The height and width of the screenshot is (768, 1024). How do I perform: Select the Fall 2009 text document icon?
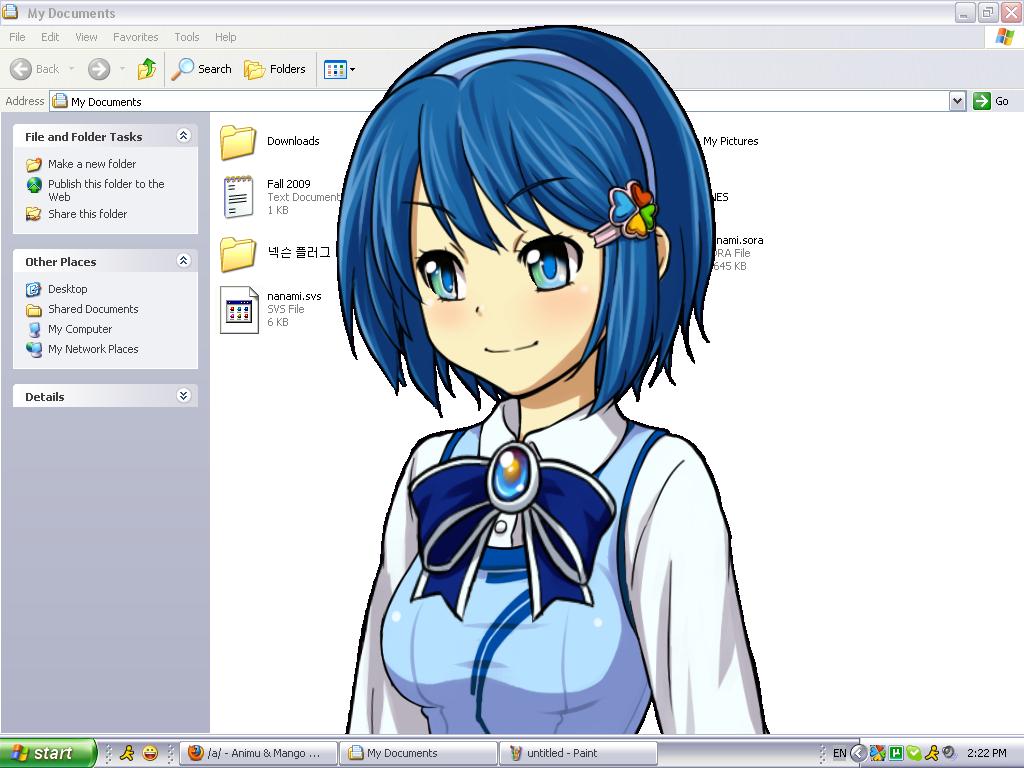pyautogui.click(x=238, y=197)
